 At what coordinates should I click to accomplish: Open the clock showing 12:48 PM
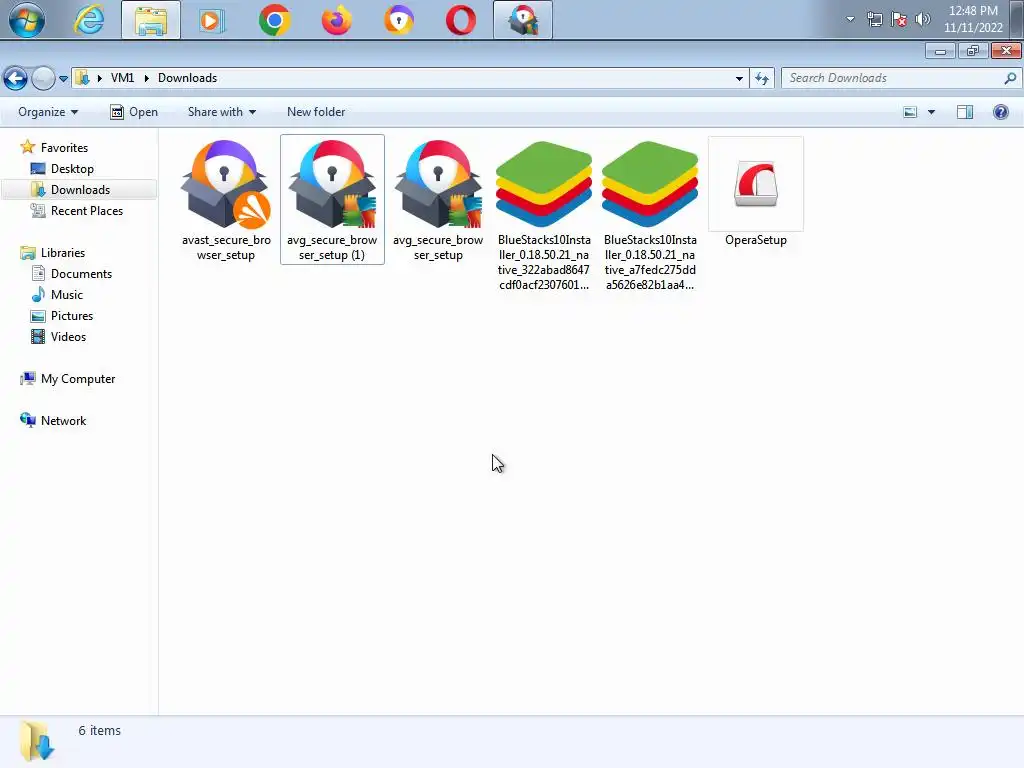[x=973, y=19]
